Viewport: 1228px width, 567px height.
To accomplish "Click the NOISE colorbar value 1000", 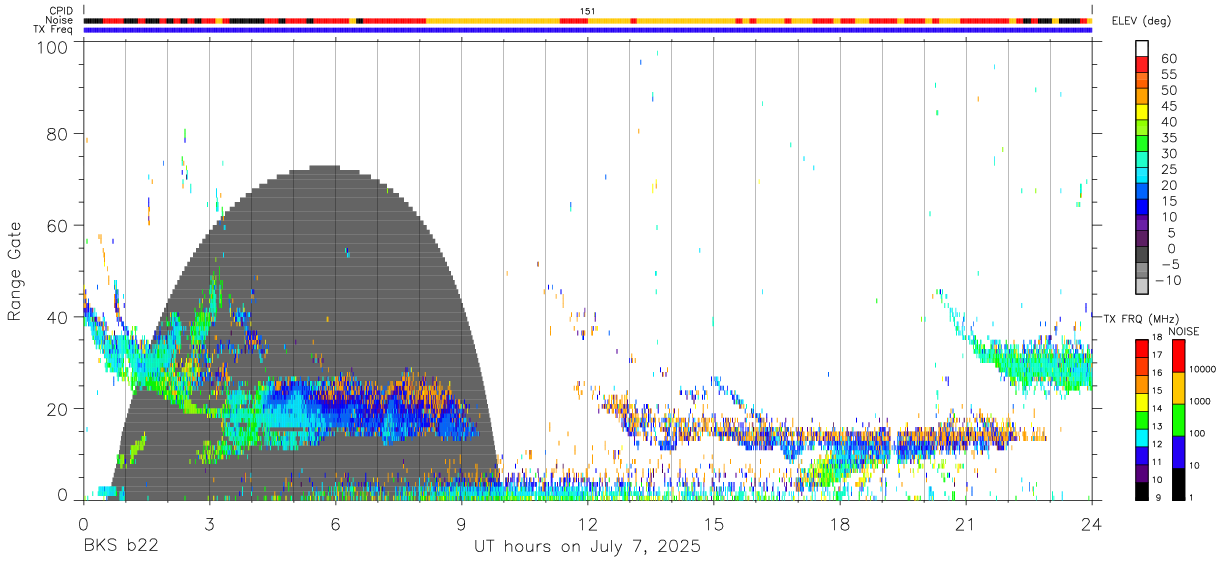I will click(x=1201, y=402).
